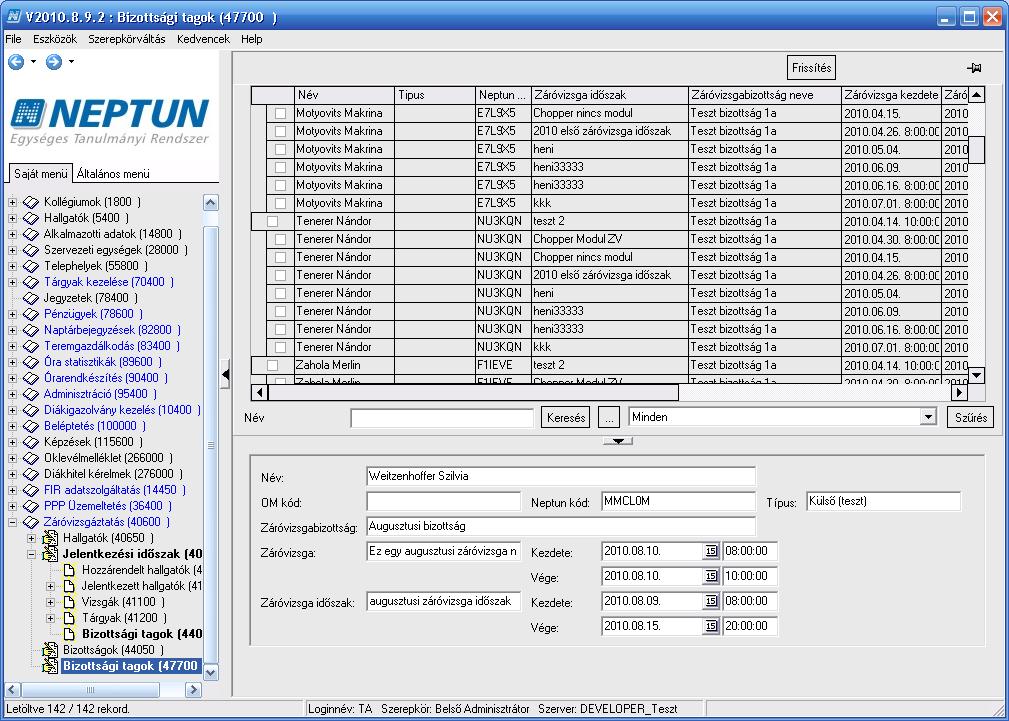
Task: Click the table vertical scrollbar thumb
Action: pyautogui.click(x=976, y=150)
